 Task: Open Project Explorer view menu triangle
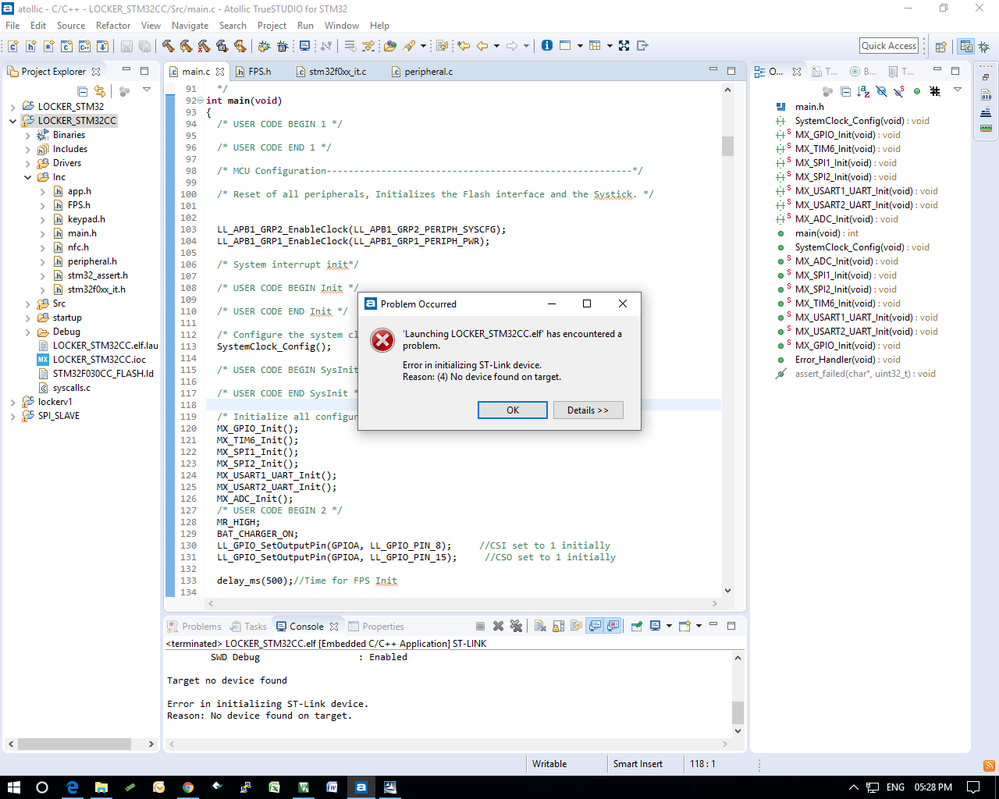pos(147,90)
